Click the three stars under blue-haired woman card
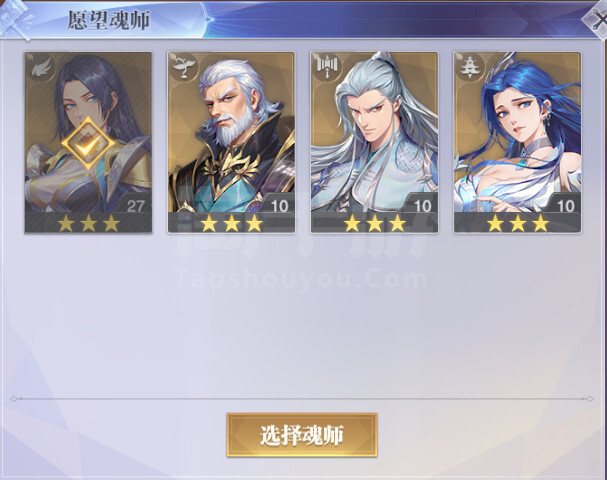This screenshot has width=607, height=480. coord(518,223)
